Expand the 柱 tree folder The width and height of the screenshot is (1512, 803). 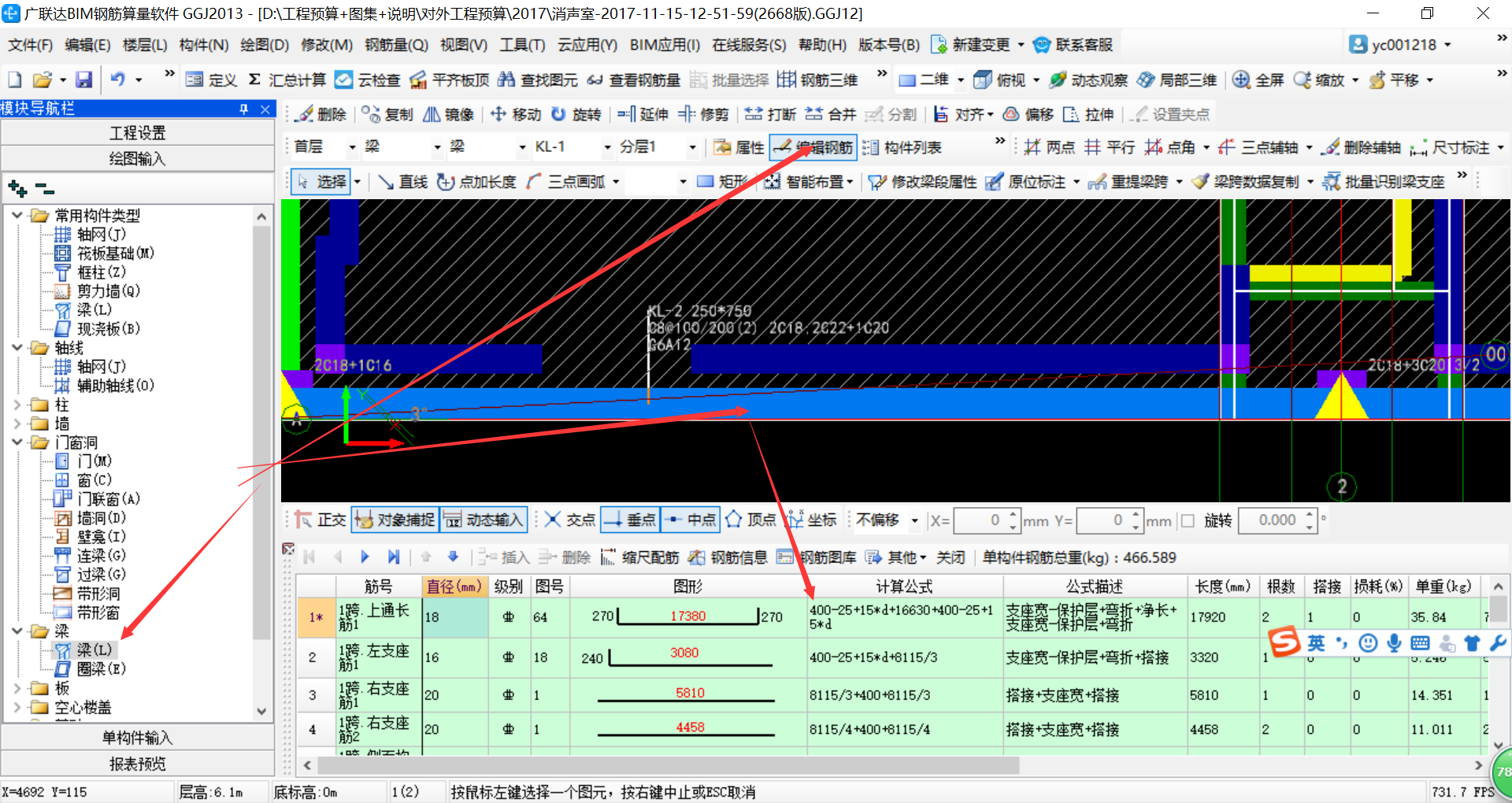pos(17,405)
